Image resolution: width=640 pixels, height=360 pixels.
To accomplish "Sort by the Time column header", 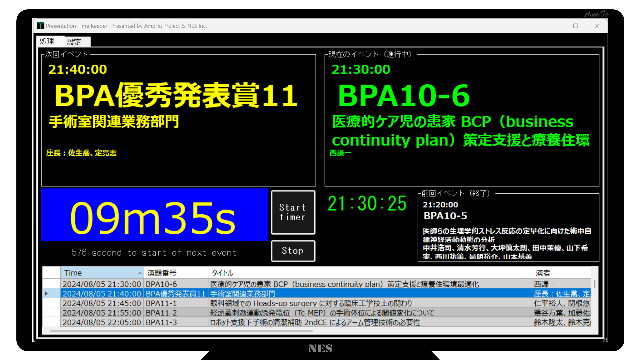I will [102, 273].
